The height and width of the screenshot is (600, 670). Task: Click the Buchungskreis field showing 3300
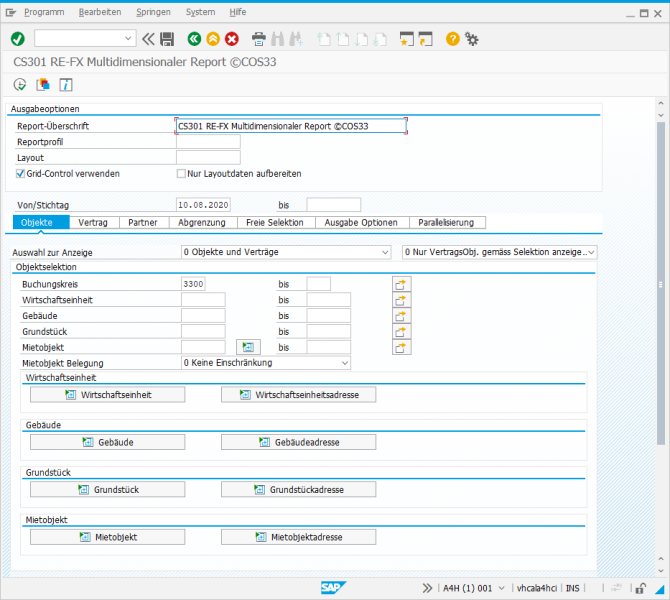point(193,284)
